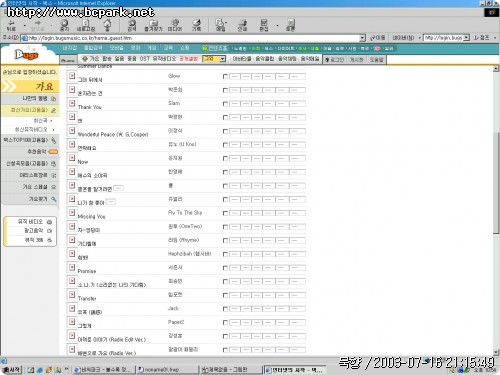Click the page vertical scrollbar thumb

coord(496,183)
